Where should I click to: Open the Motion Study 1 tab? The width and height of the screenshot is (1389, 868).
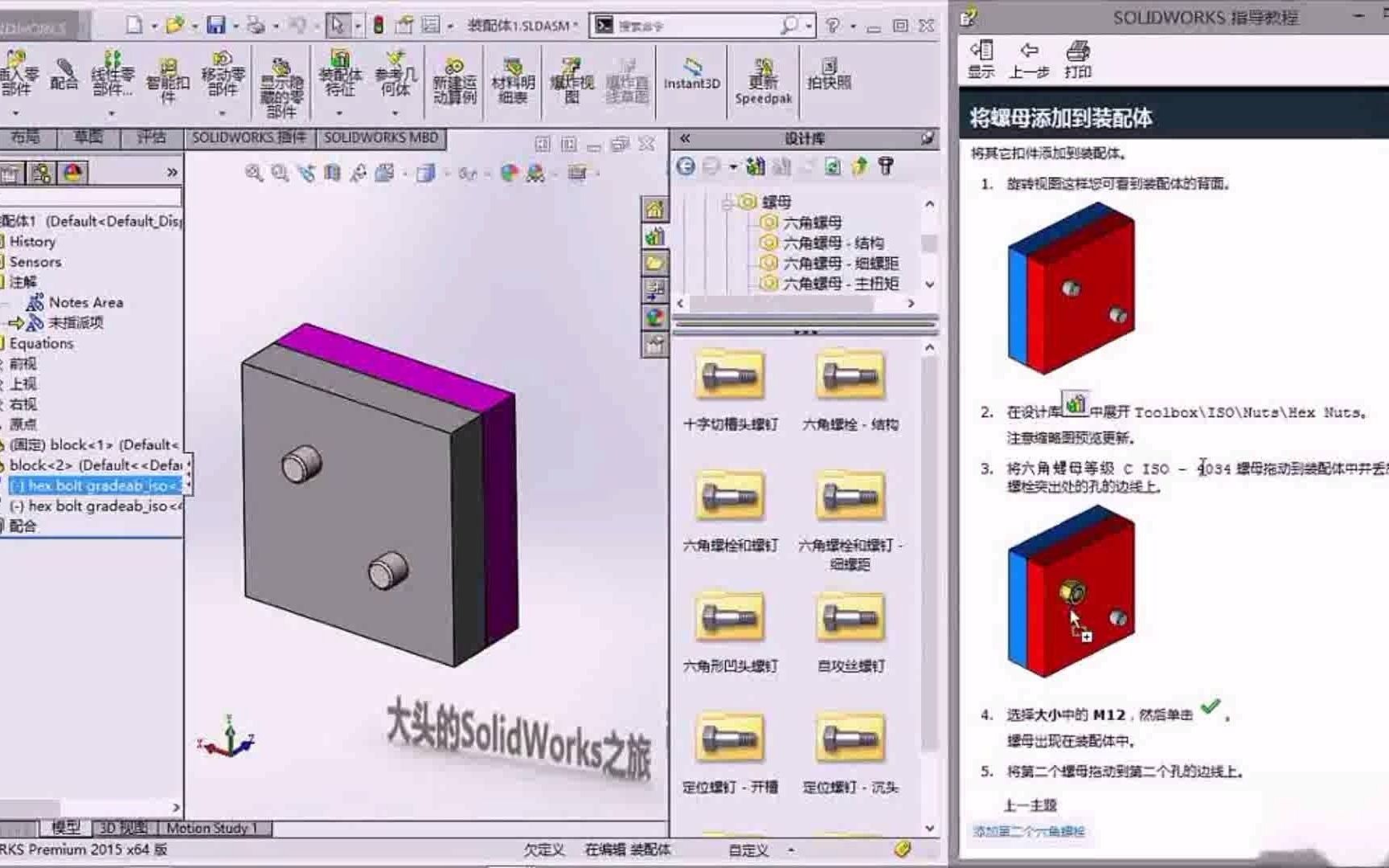(x=211, y=828)
